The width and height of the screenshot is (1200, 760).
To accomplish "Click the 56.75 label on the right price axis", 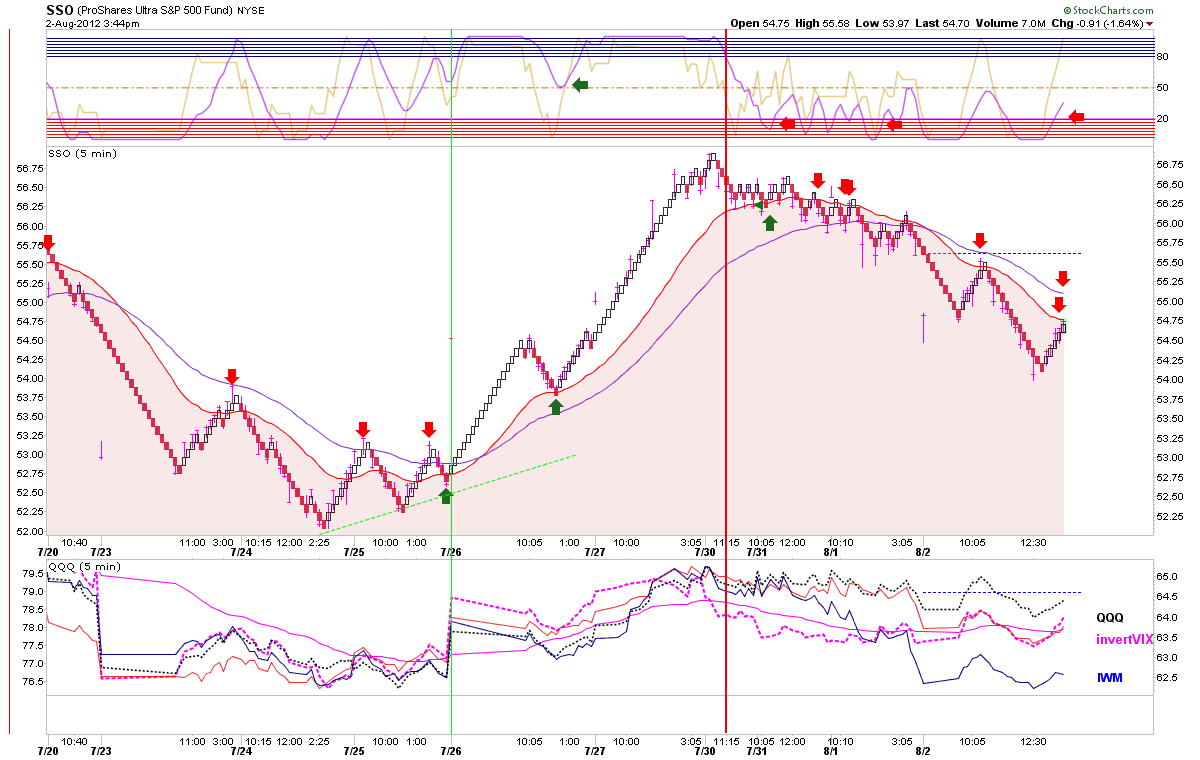I will [x=1171, y=167].
